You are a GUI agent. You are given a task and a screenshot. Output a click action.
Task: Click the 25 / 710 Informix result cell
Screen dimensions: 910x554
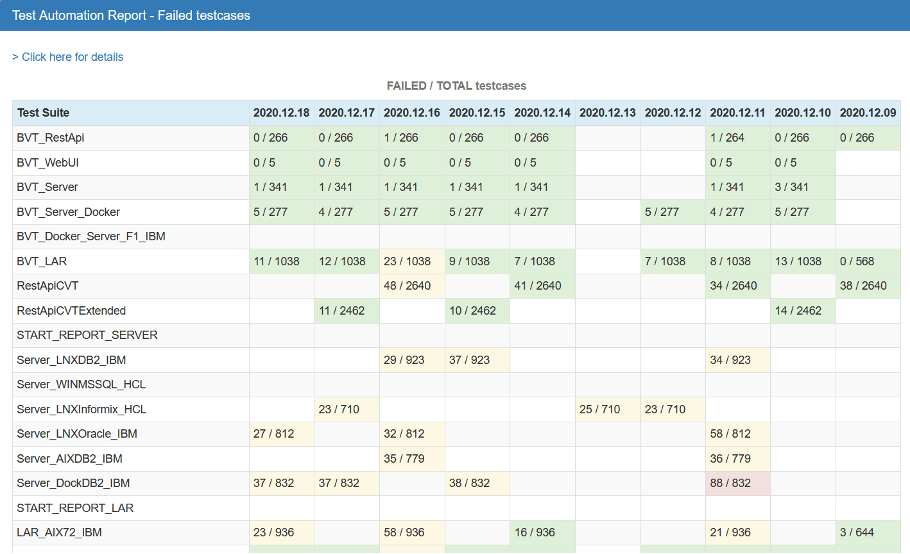(600, 409)
